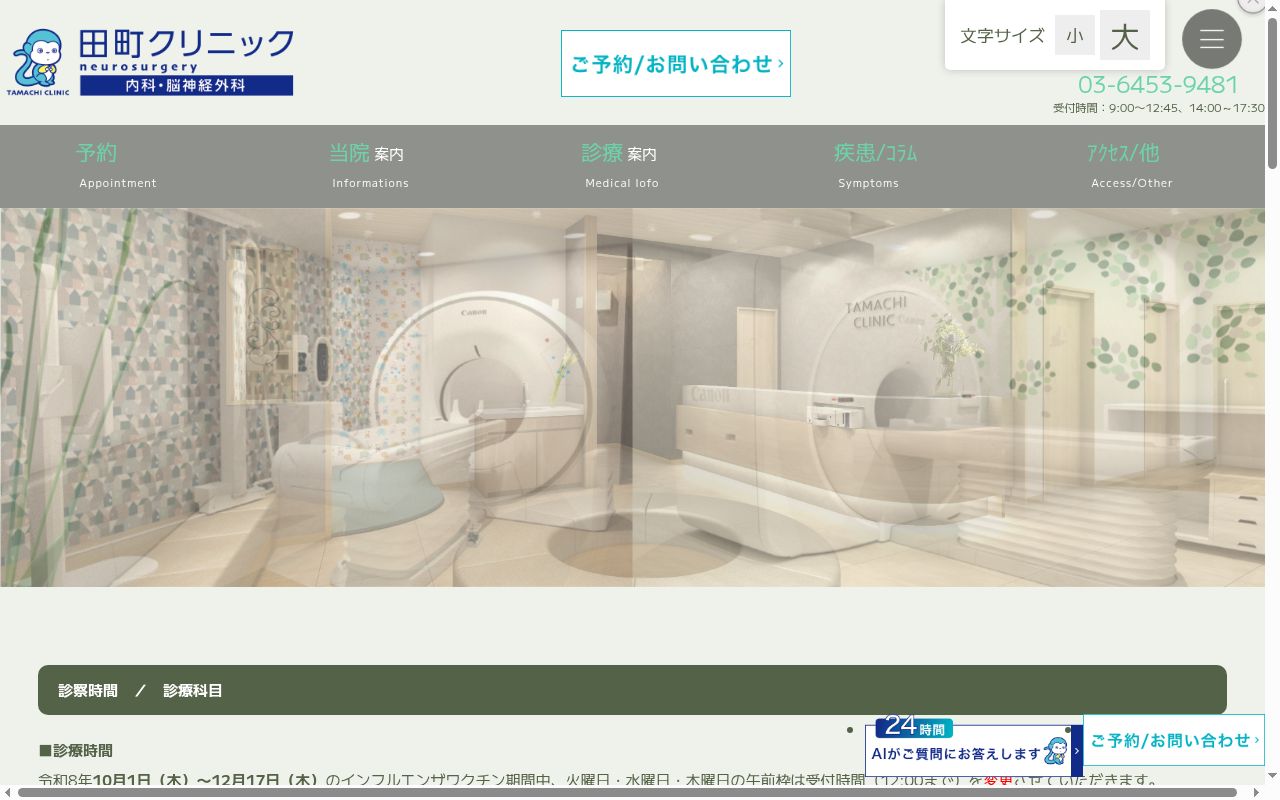Click the 受付時間 hours text
This screenshot has width=1280, height=800.
tap(1158, 108)
